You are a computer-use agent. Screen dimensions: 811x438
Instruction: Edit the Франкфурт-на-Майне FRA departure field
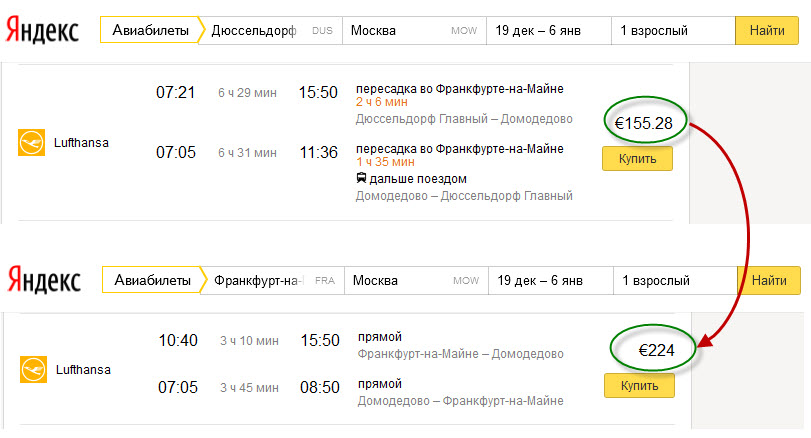pyautogui.click(x=273, y=280)
